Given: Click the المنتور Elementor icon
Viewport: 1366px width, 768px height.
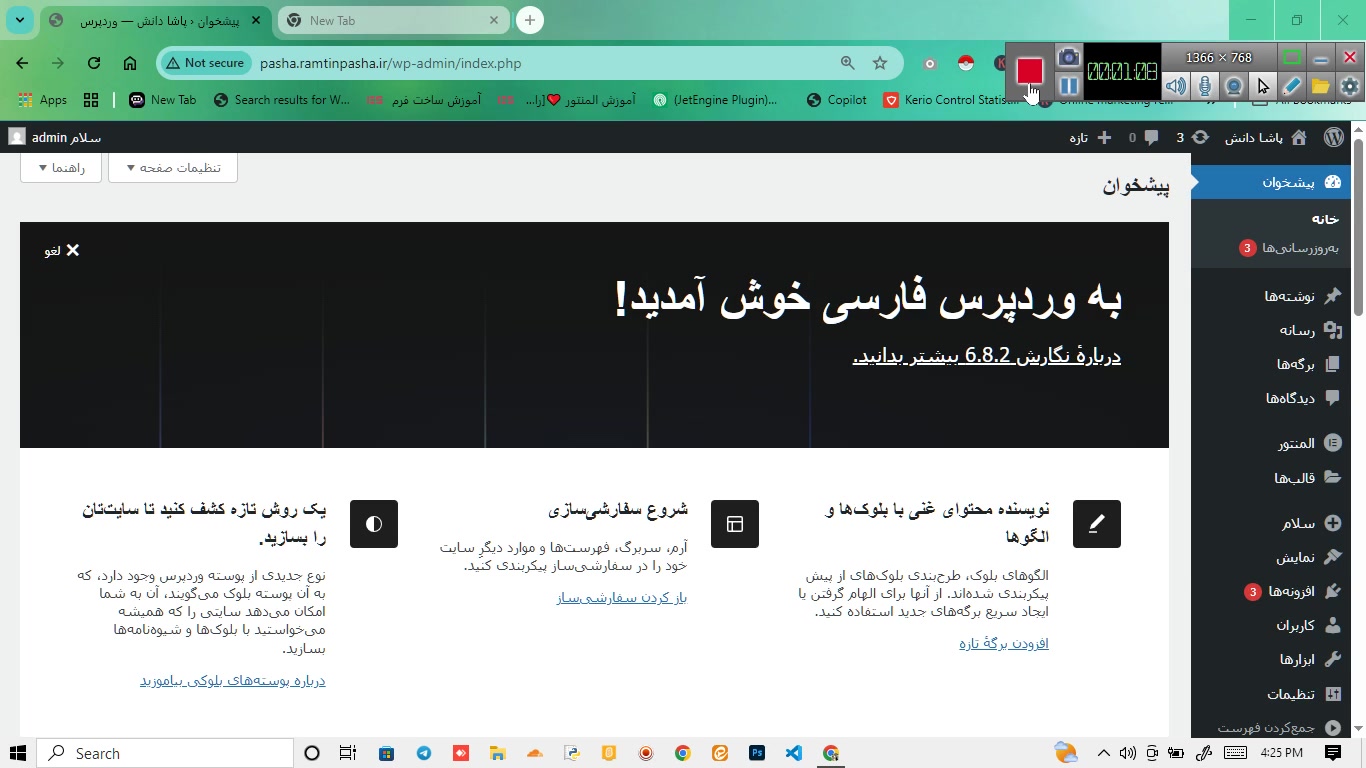Looking at the screenshot, I should click(x=1332, y=443).
